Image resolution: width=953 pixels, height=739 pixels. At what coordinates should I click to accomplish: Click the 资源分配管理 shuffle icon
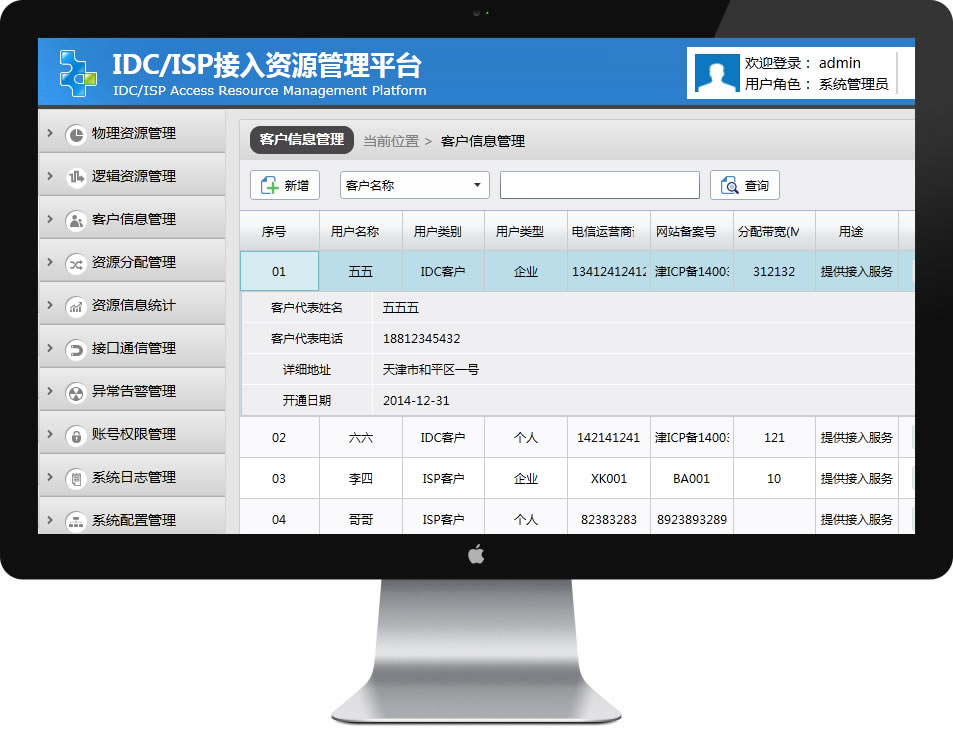click(75, 263)
